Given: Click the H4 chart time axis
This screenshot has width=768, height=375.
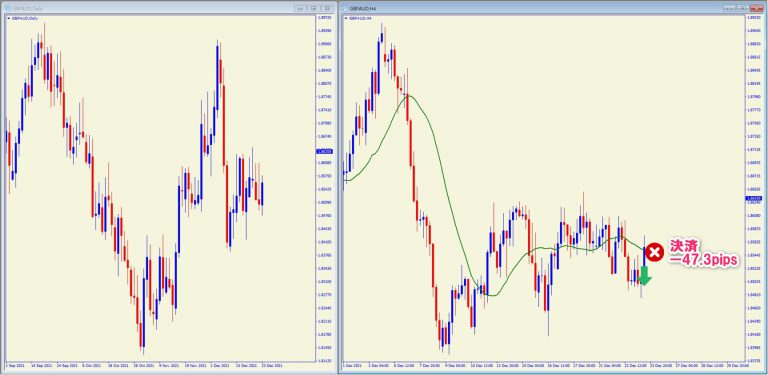Looking at the screenshot, I should [544, 366].
